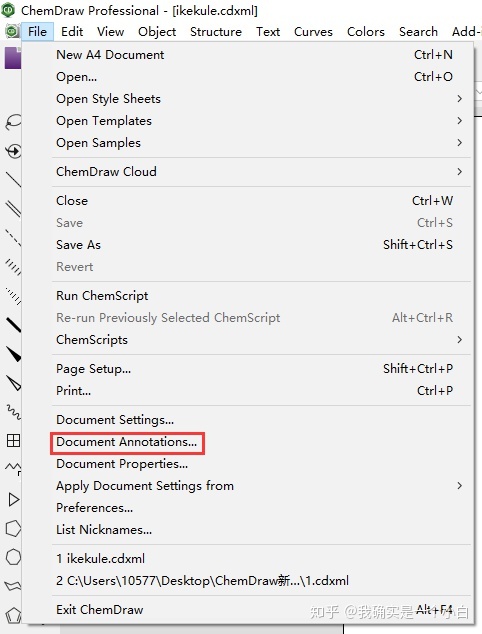Select the Cyclohexane Chair ring tool
Screen dimensions: 482x634
coord(13,586)
